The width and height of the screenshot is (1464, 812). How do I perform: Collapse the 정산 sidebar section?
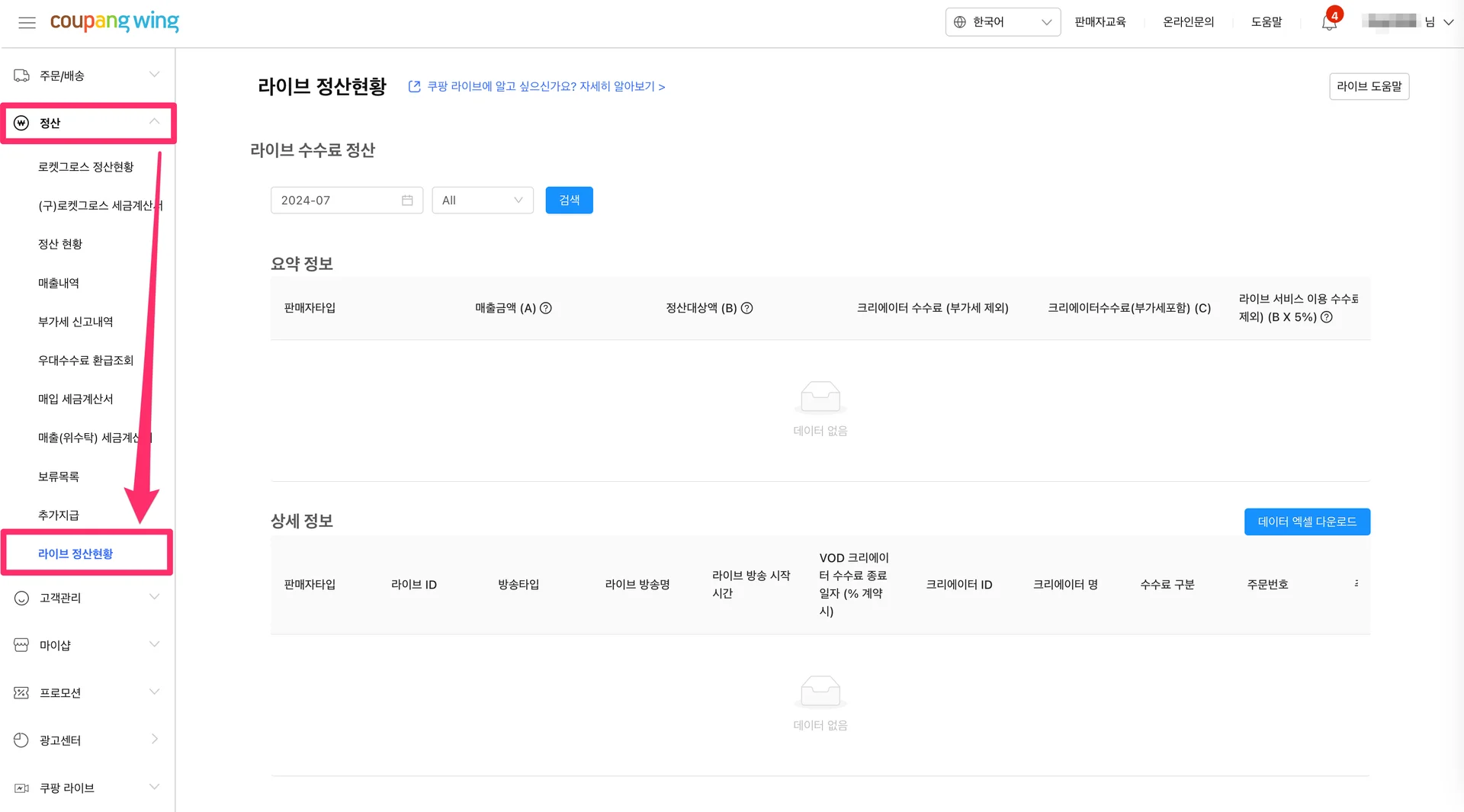(x=154, y=122)
